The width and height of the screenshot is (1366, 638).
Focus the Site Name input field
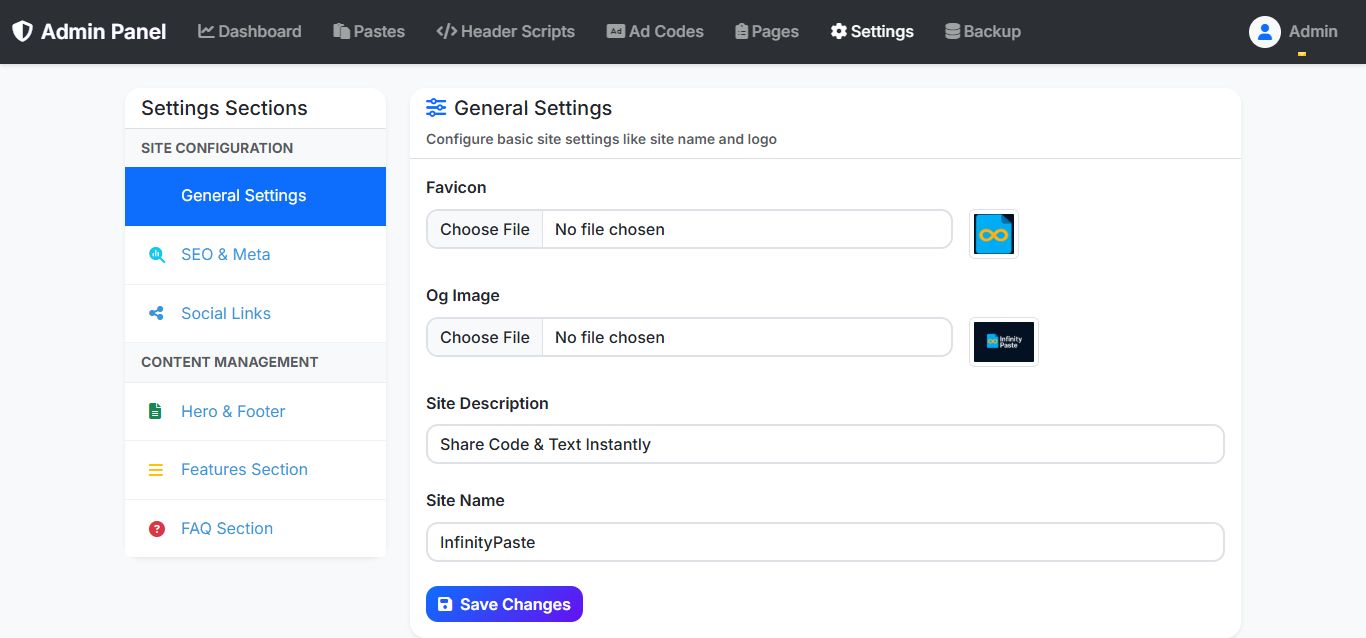[x=825, y=542]
